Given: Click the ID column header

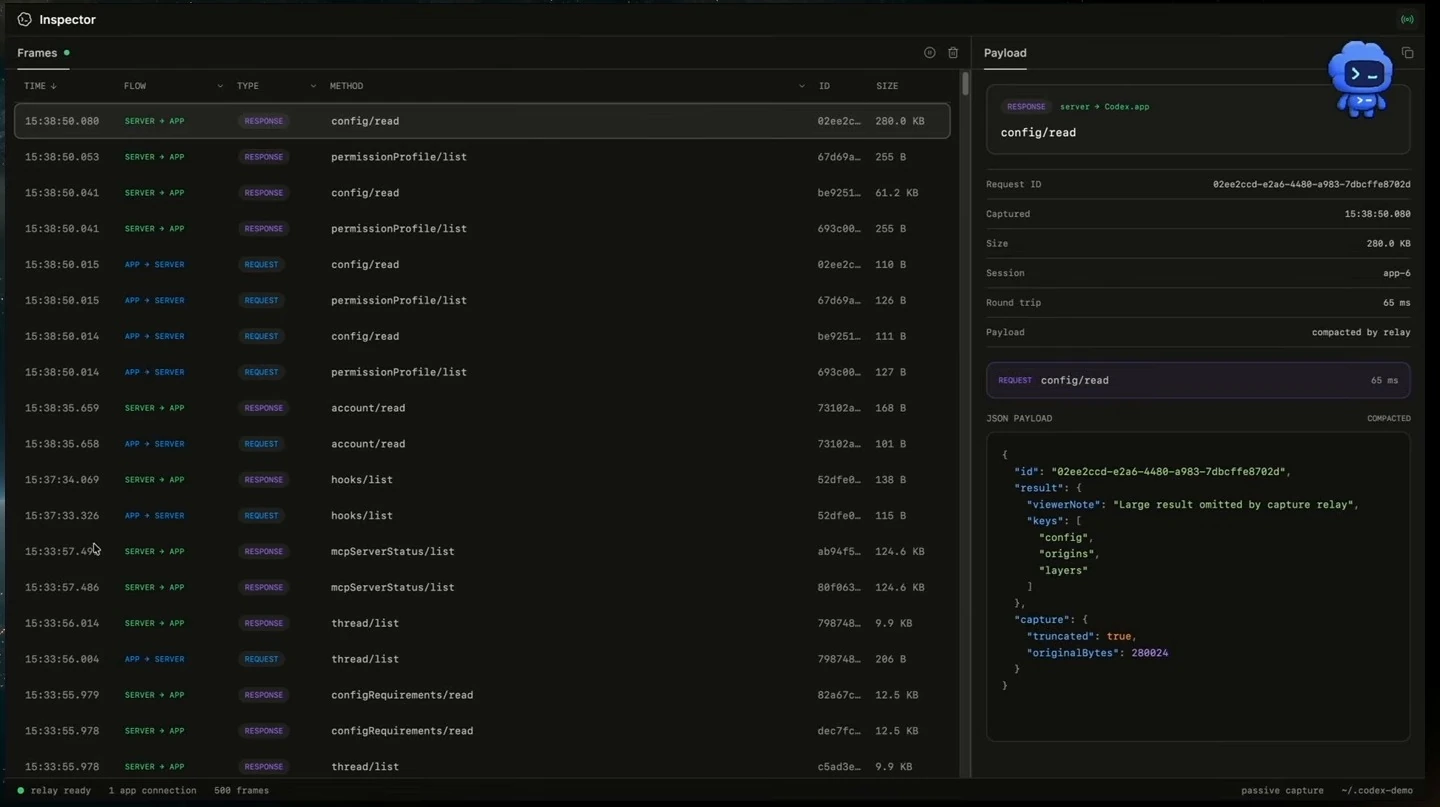Looking at the screenshot, I should pyautogui.click(x=824, y=86).
